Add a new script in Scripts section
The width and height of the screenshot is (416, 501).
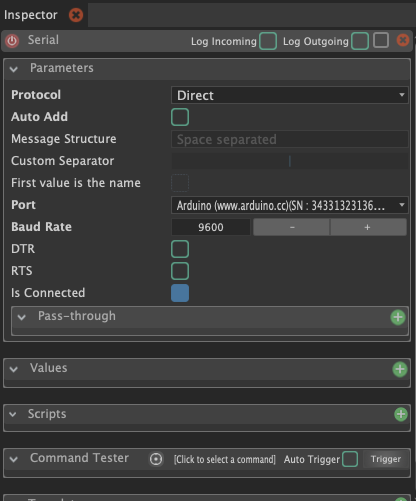coord(401,414)
